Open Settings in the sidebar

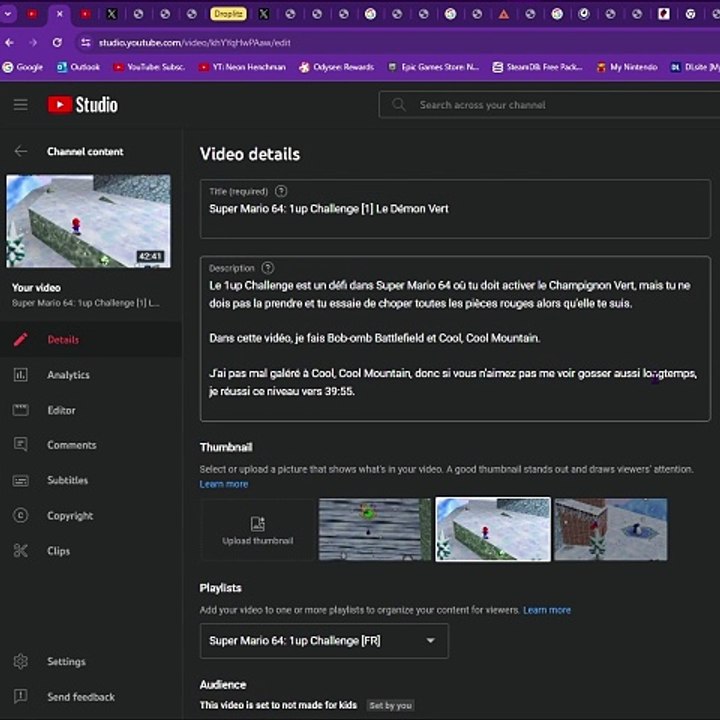(x=91, y=661)
